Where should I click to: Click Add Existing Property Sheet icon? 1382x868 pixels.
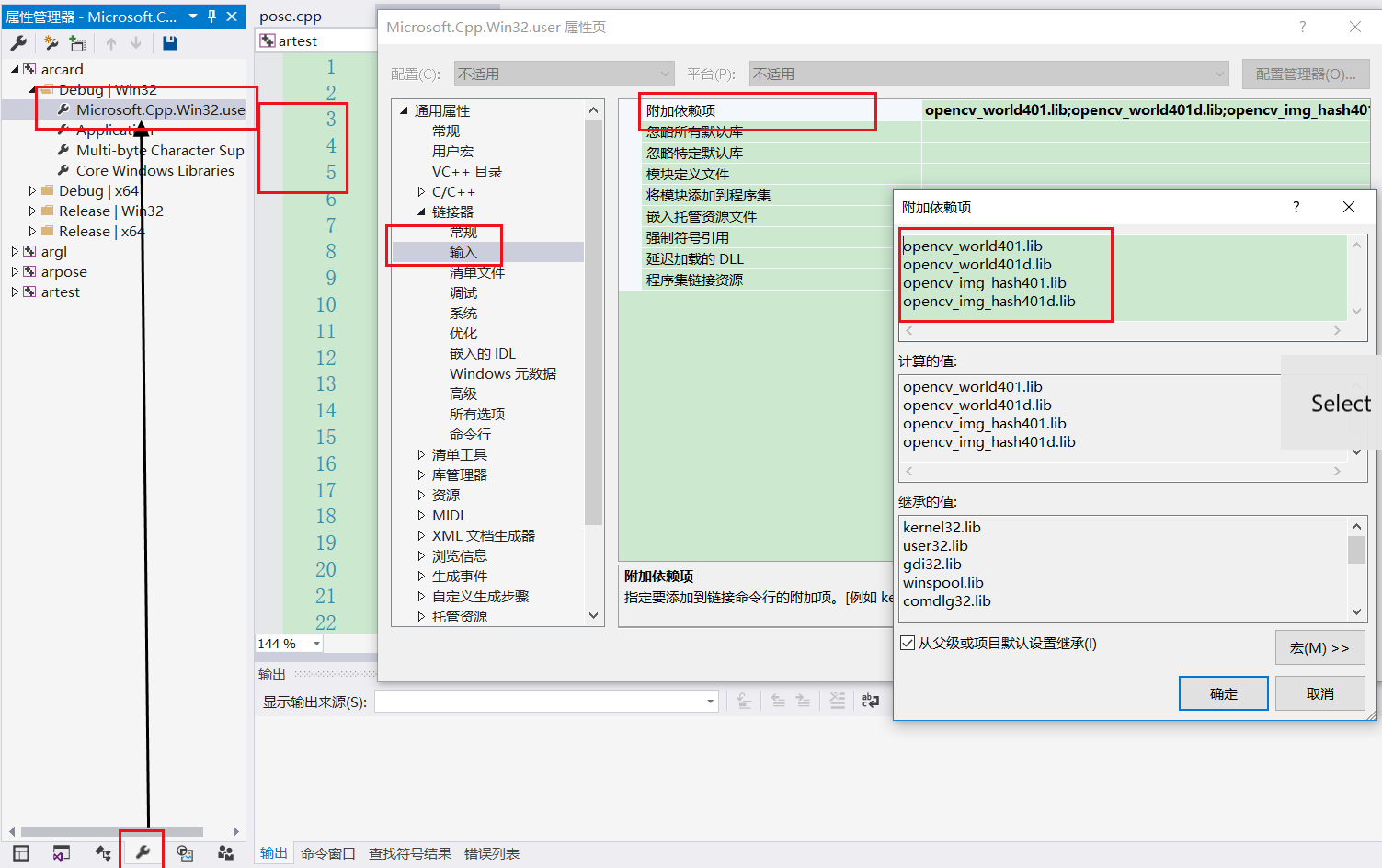click(x=77, y=43)
